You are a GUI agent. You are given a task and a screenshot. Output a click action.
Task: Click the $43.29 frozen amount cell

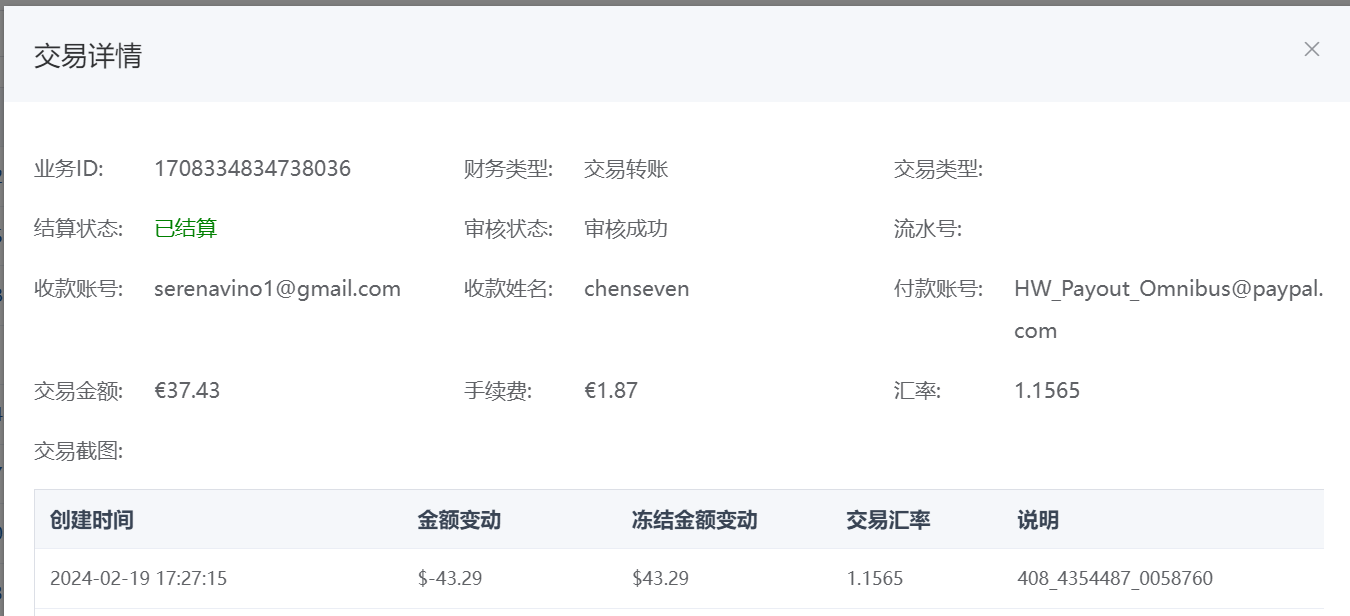(x=660, y=578)
